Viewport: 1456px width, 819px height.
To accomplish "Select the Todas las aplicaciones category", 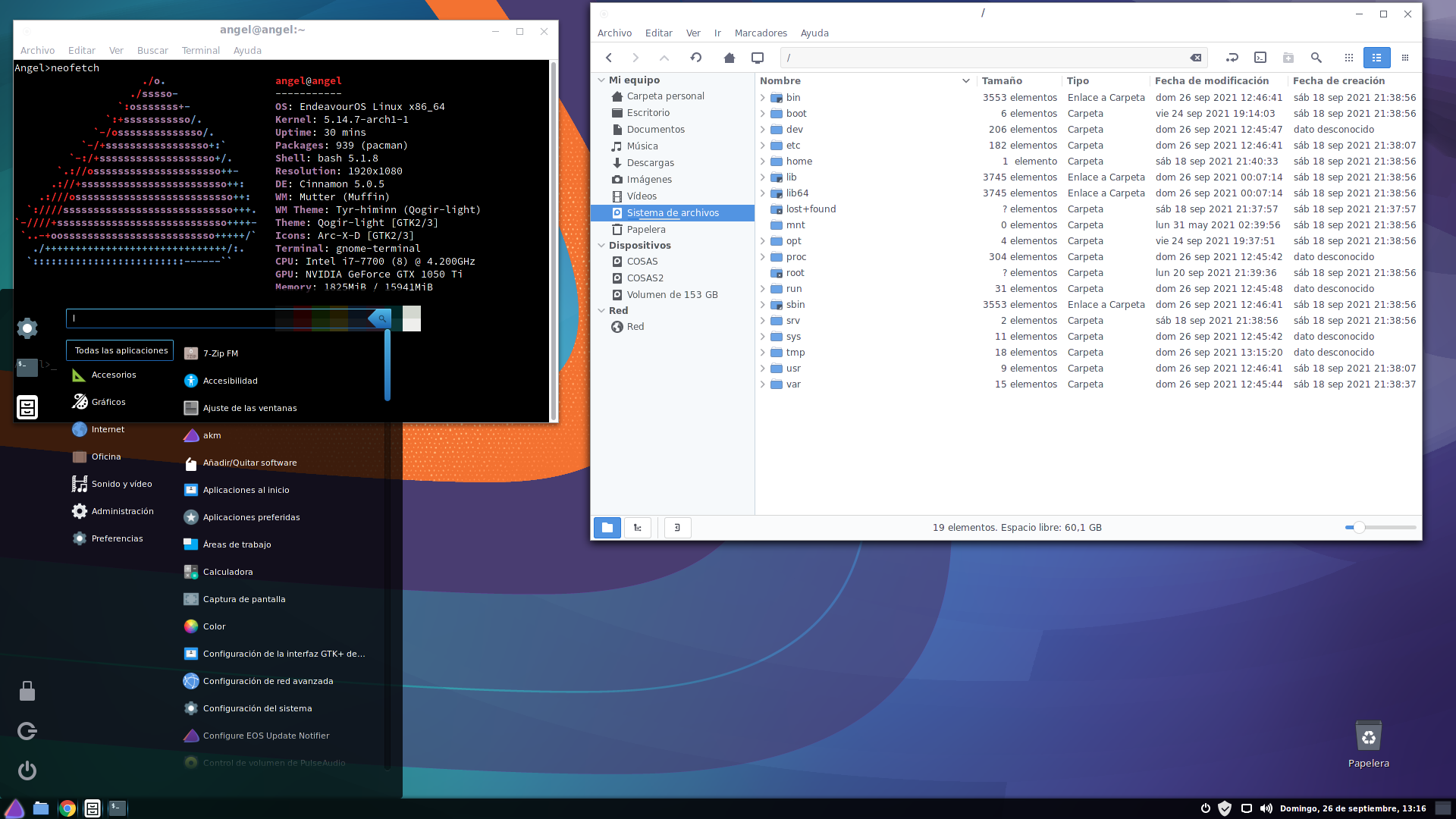I will (x=120, y=350).
